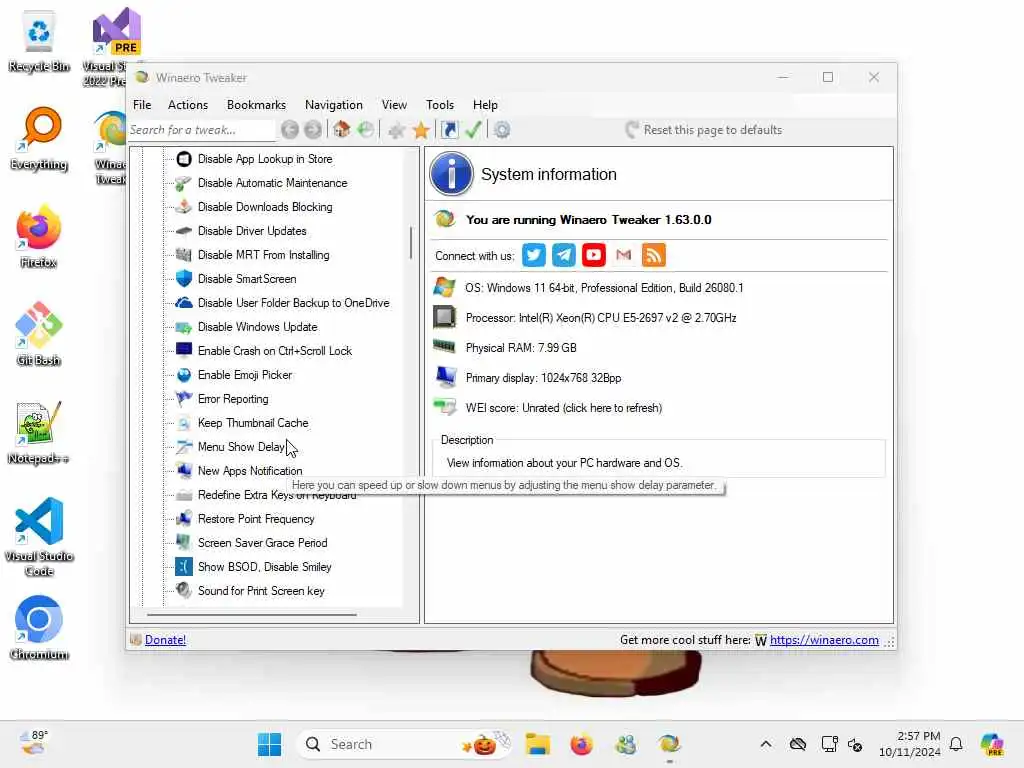Select Disable Windows Update tweak
This screenshot has width=1024, height=768.
point(257,327)
